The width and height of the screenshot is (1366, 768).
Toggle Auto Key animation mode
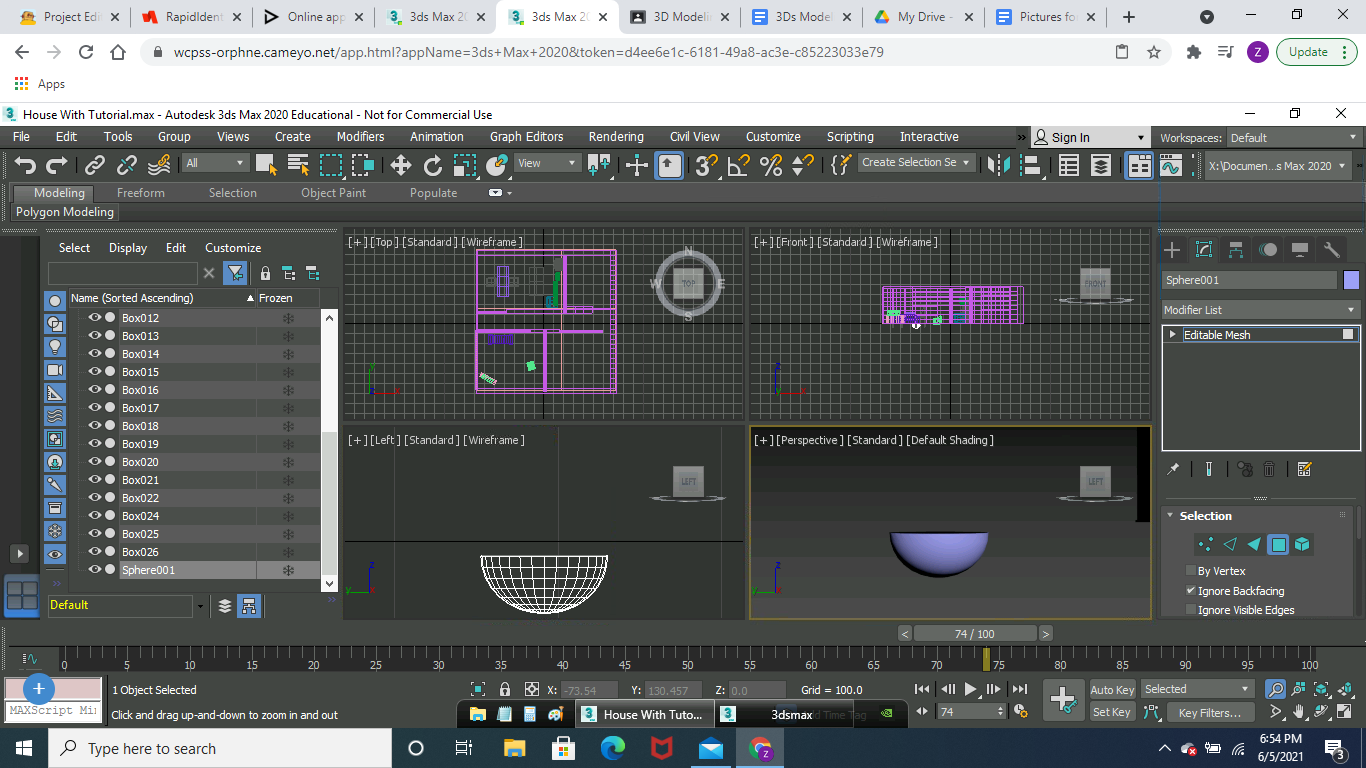[x=1112, y=690]
